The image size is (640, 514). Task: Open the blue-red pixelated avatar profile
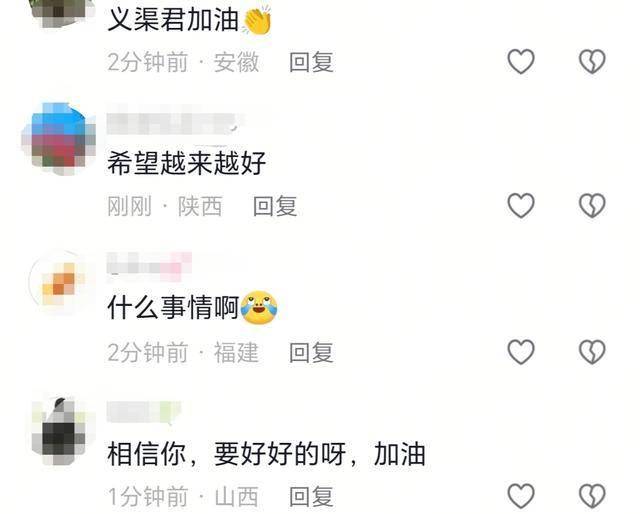click(x=59, y=139)
